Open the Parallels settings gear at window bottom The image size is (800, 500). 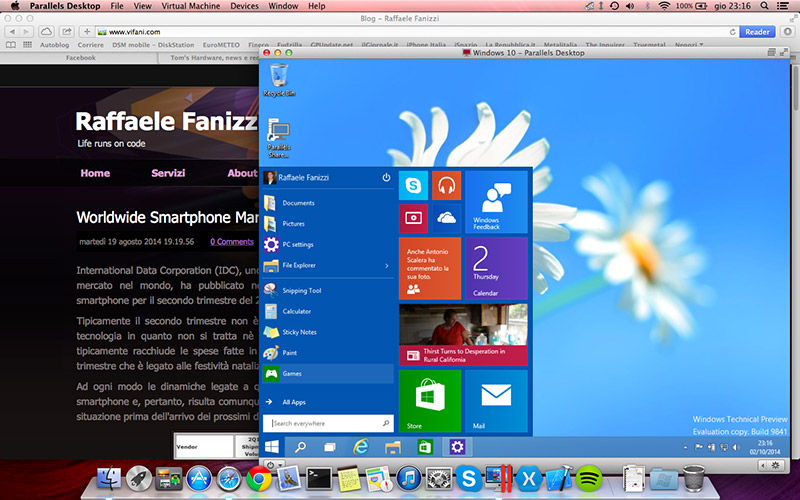click(776, 465)
